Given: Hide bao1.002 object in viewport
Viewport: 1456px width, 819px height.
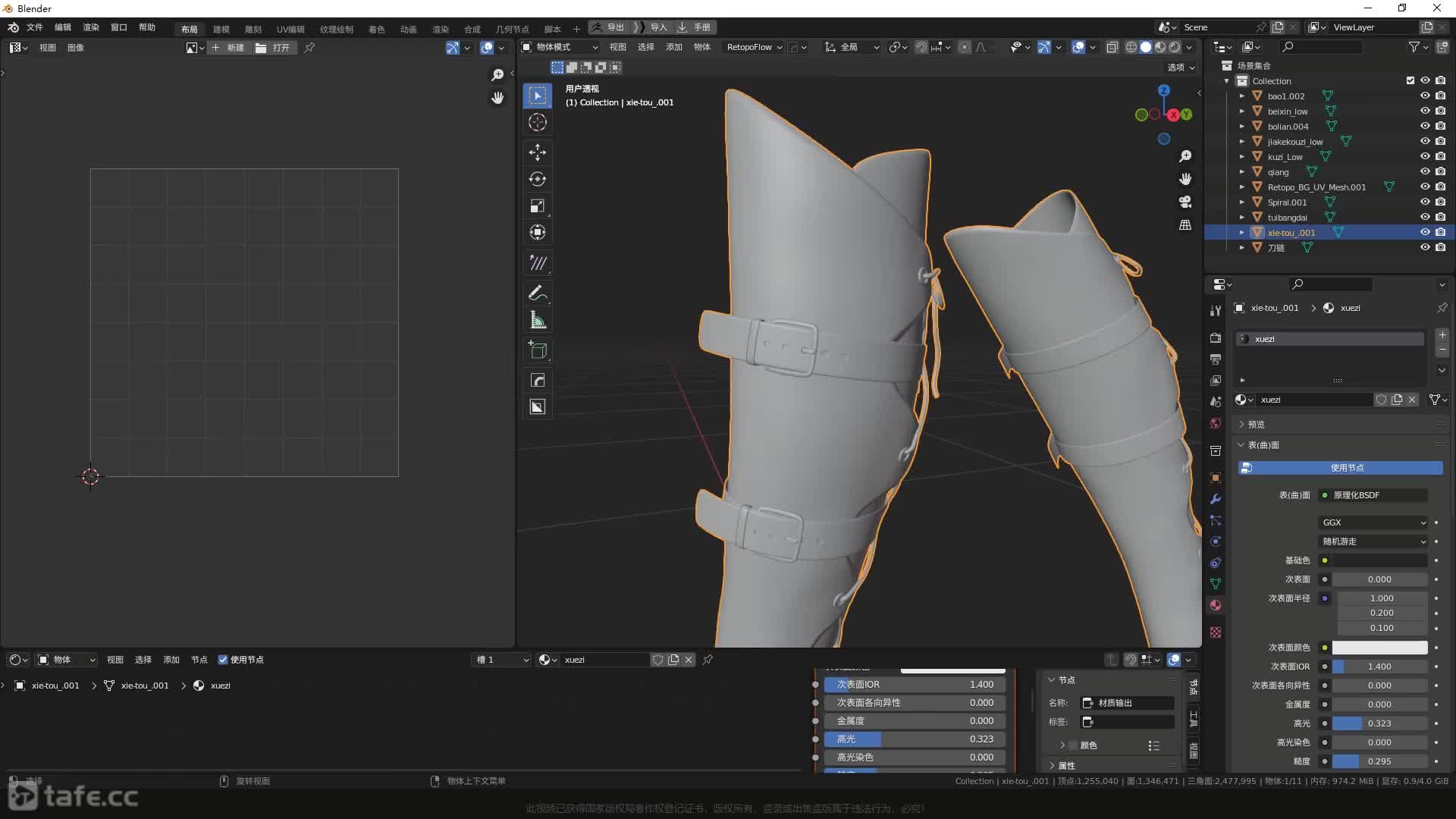Looking at the screenshot, I should (1425, 96).
